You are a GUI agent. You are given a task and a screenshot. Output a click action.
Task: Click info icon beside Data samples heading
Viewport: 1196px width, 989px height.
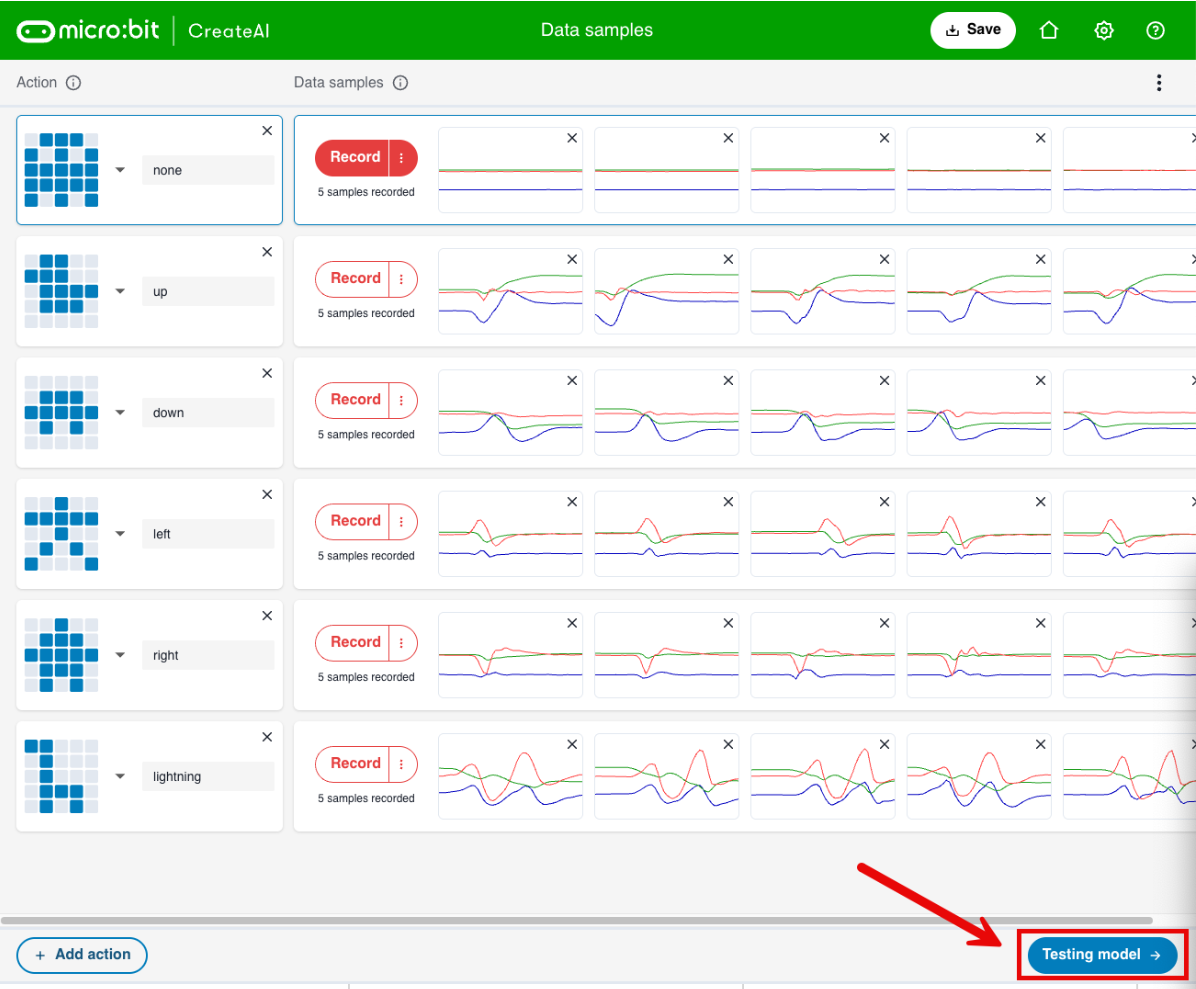coord(400,83)
